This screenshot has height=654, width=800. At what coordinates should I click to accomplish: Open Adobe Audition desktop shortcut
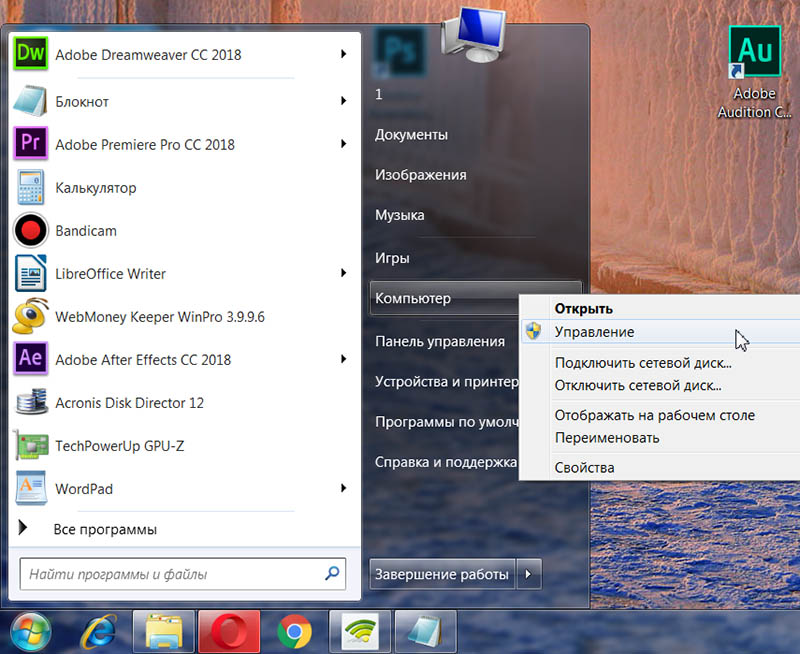[x=755, y=72]
